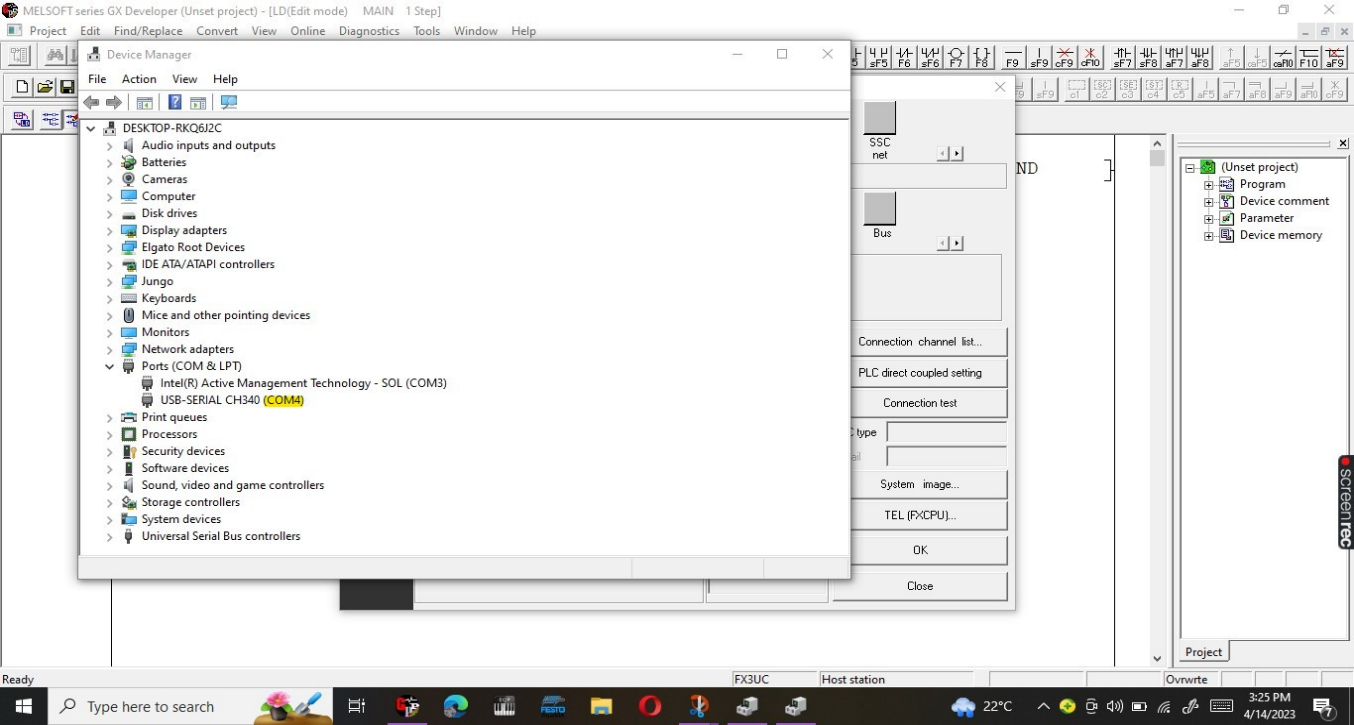Click the PLC type input field
This screenshot has width=1354, height=725.
coord(946,432)
